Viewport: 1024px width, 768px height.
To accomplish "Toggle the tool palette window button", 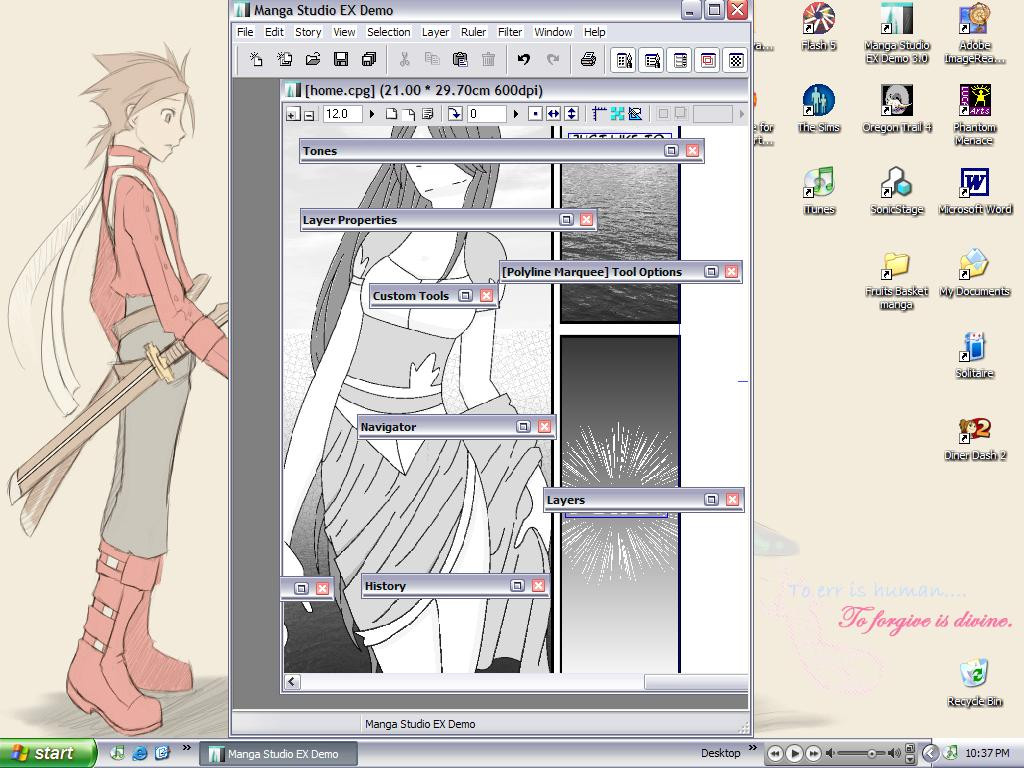I will coord(624,60).
